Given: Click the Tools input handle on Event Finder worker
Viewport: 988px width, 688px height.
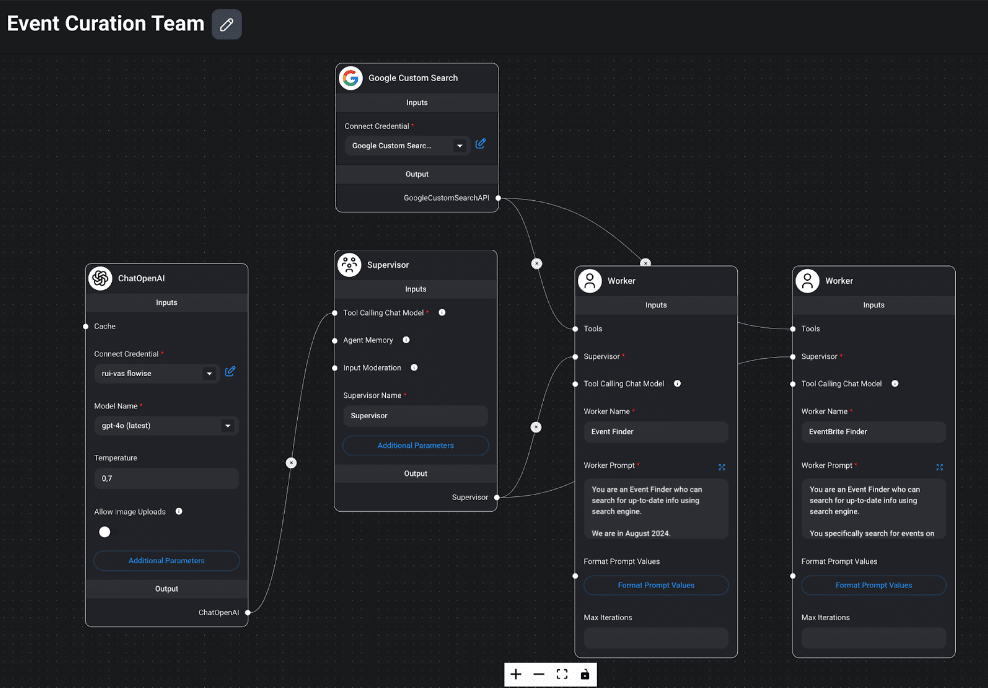Looking at the screenshot, I should (575, 329).
